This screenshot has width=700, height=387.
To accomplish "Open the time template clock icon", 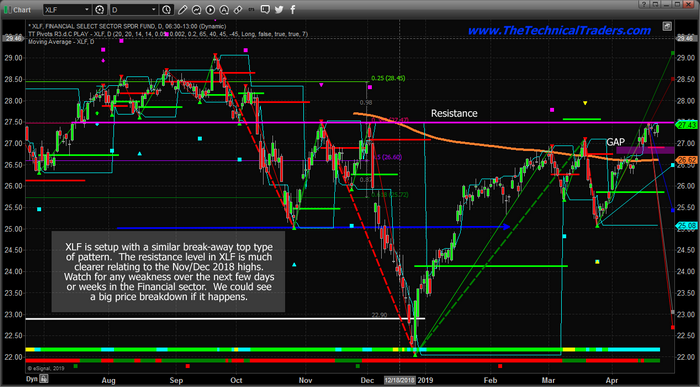I will pos(167,9).
